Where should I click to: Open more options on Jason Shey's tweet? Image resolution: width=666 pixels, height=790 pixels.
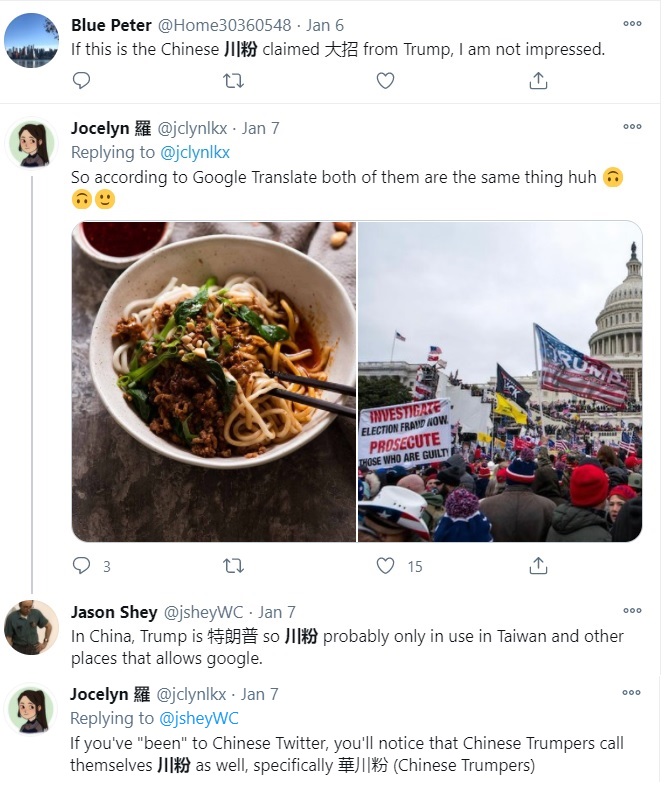click(x=632, y=611)
